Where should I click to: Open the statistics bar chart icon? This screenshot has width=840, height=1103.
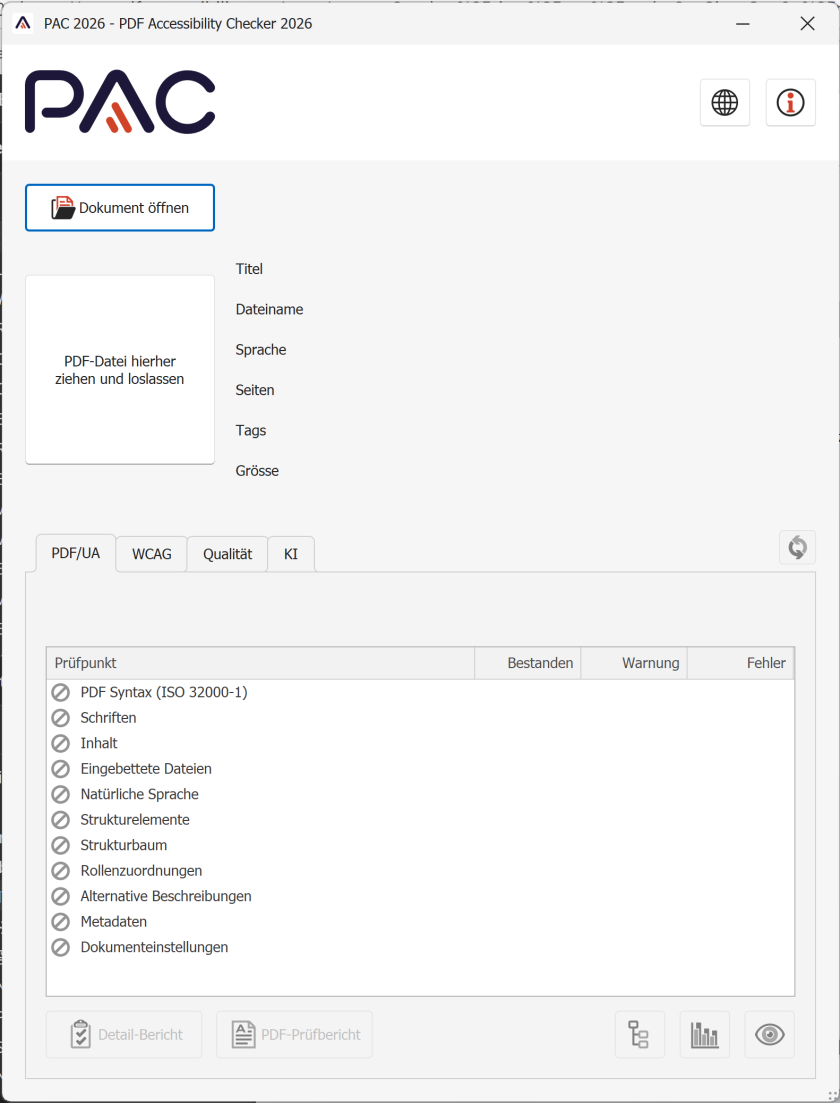click(x=704, y=1034)
